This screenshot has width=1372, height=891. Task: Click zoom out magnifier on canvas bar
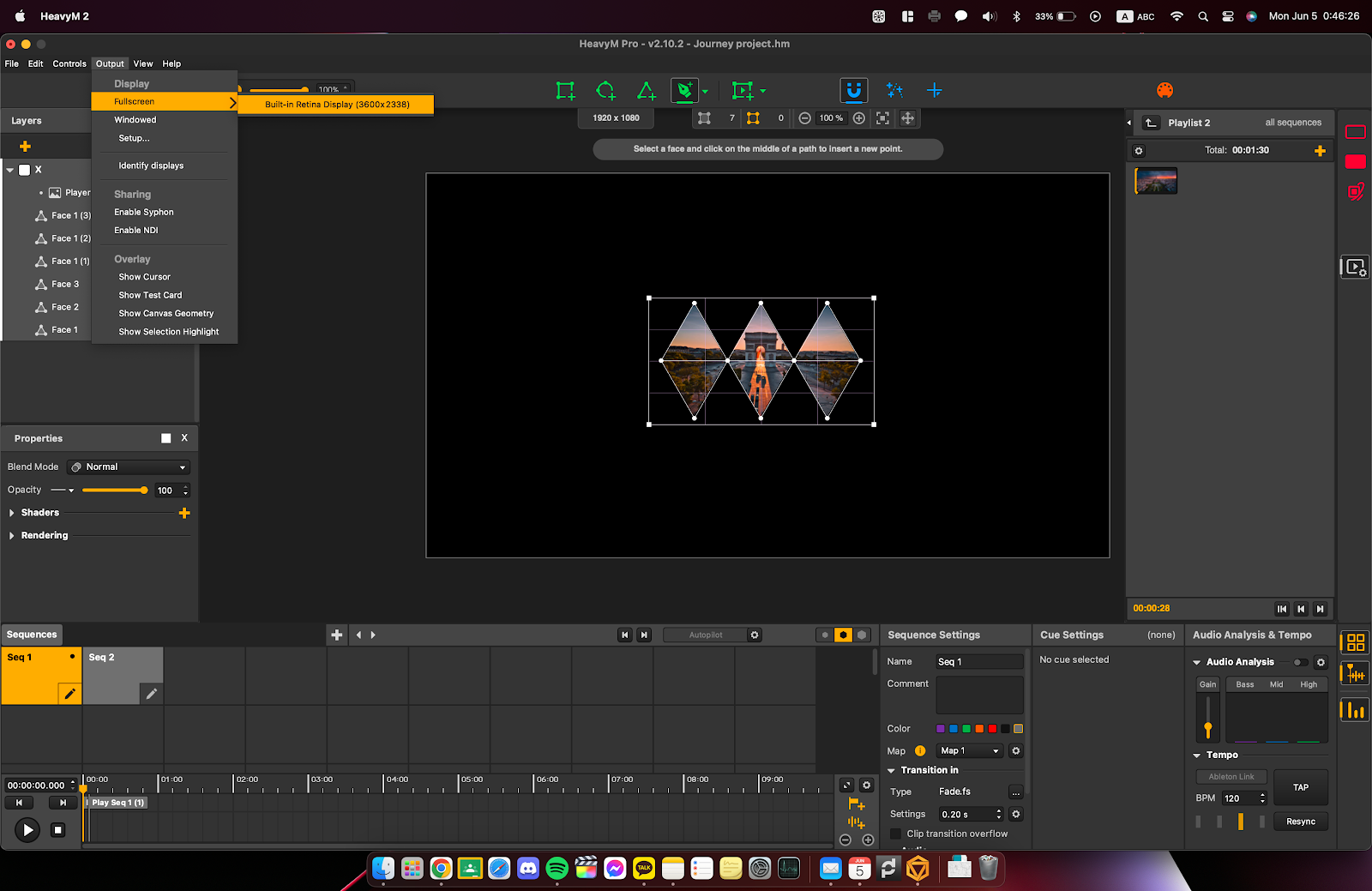[804, 118]
